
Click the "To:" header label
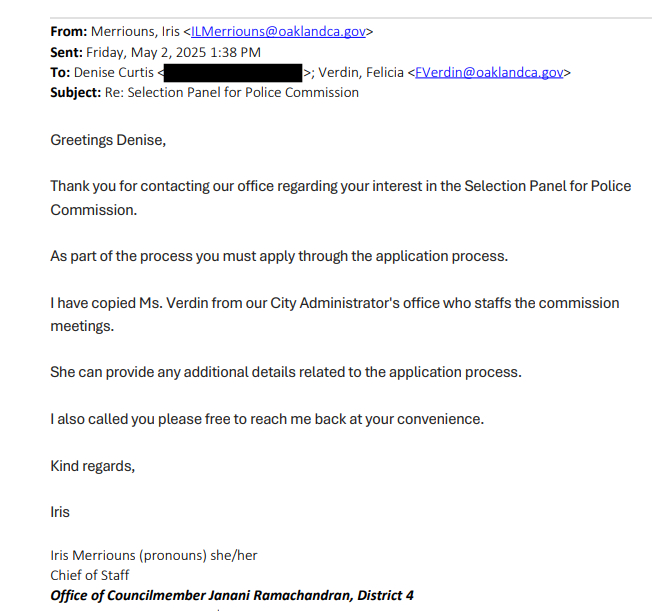60,72
